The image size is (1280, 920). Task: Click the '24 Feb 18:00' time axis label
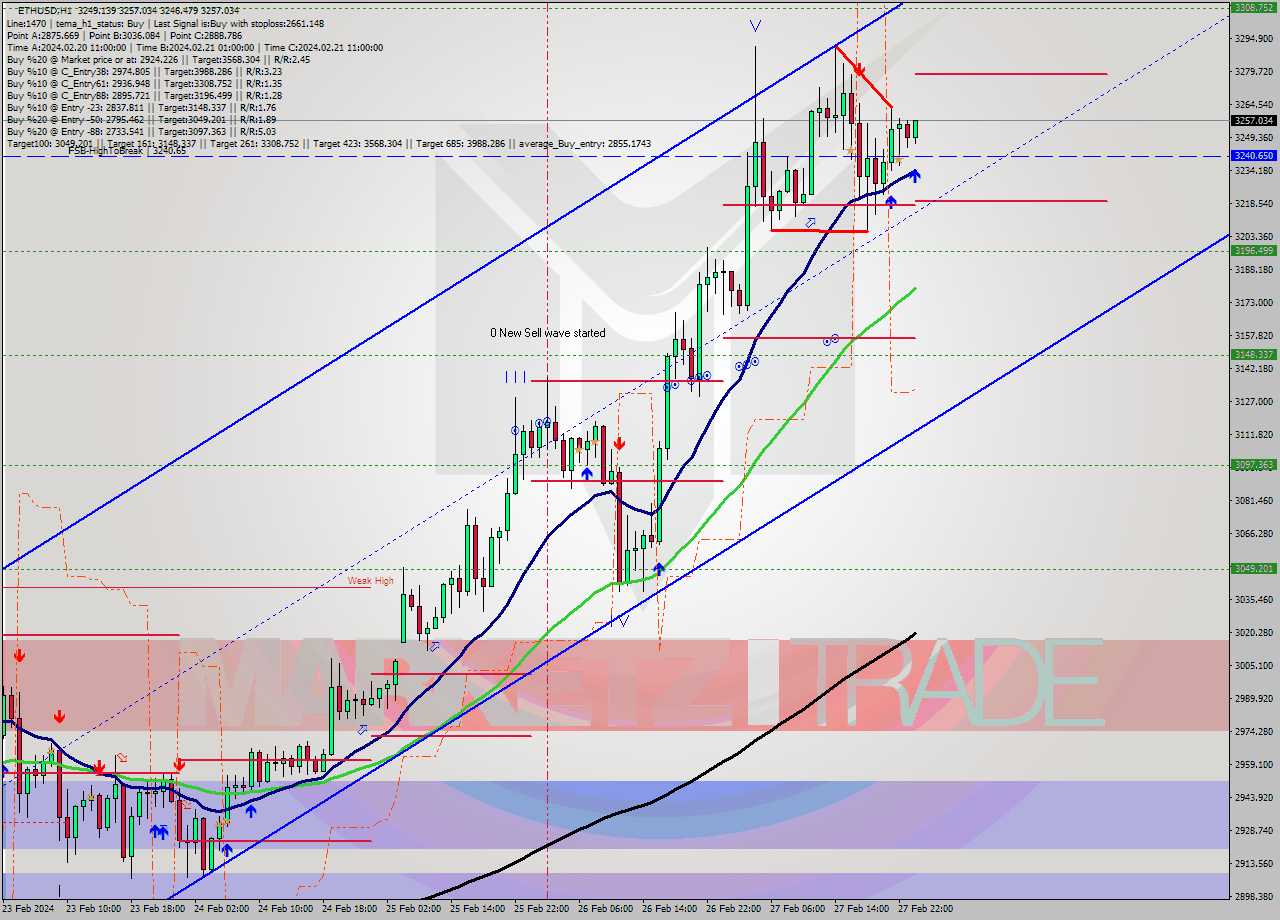point(350,909)
